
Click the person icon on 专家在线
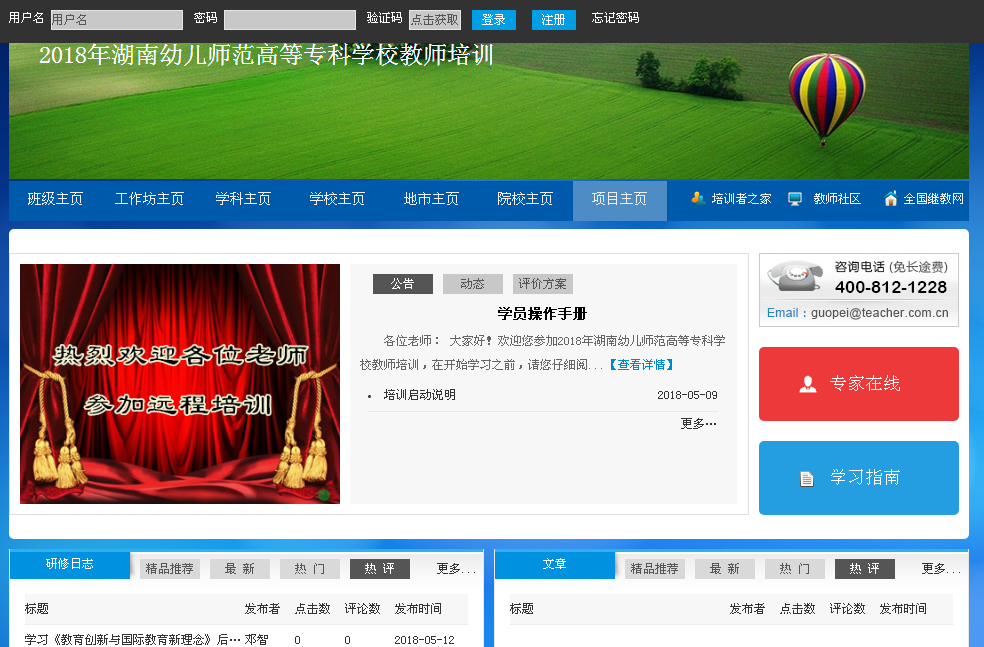pyautogui.click(x=808, y=384)
